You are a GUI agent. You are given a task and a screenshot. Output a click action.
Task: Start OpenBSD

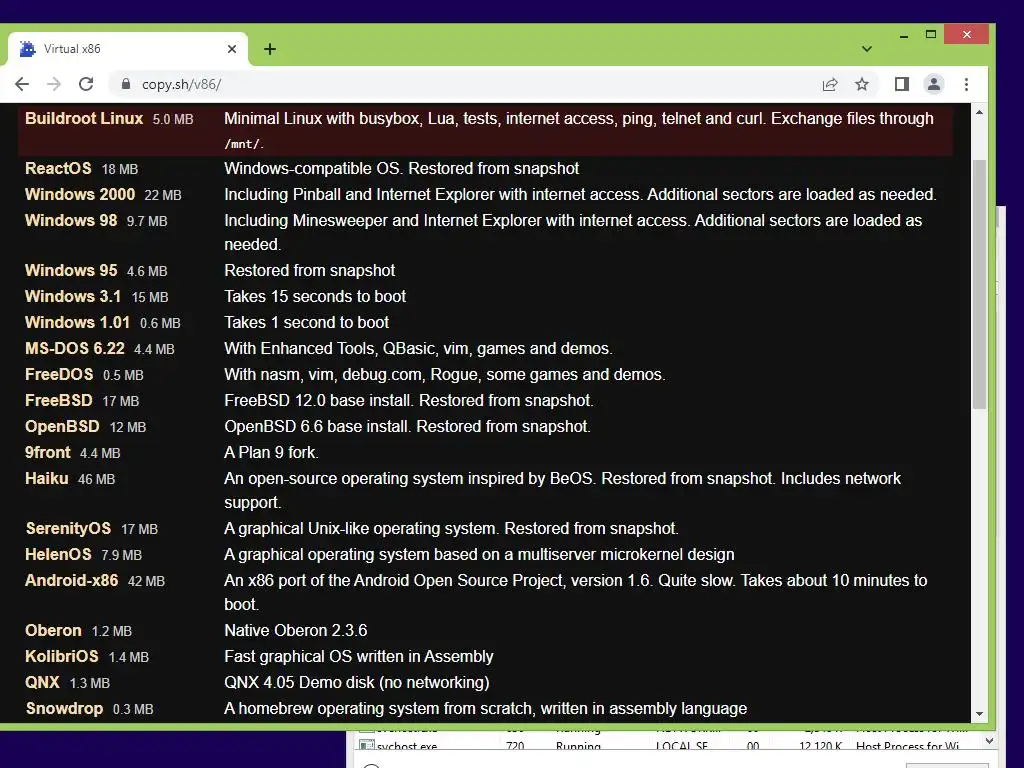[x=62, y=426]
